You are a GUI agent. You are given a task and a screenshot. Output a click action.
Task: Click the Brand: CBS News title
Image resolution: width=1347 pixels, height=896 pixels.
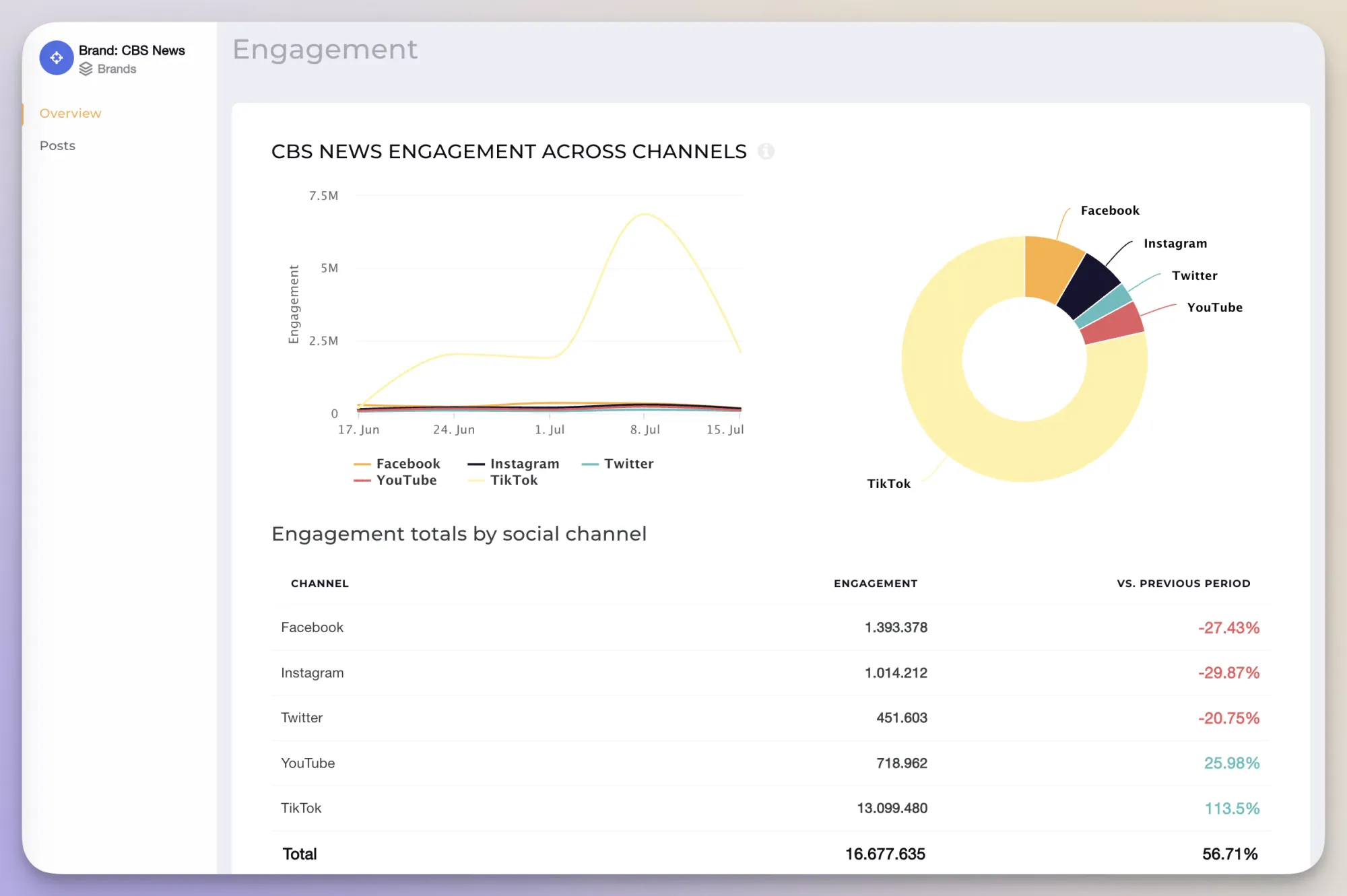(131, 50)
